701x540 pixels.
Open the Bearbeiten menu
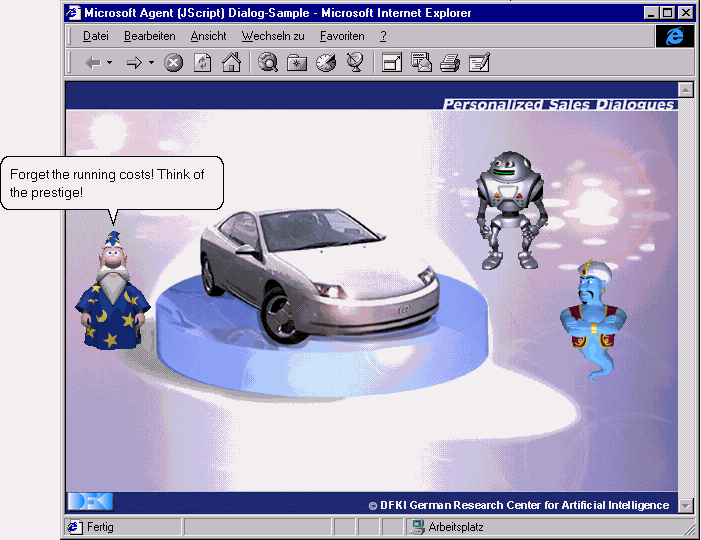tap(149, 36)
